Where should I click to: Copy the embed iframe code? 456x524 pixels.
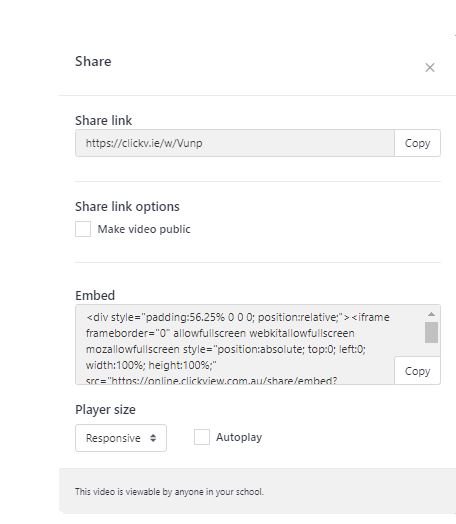pos(417,371)
